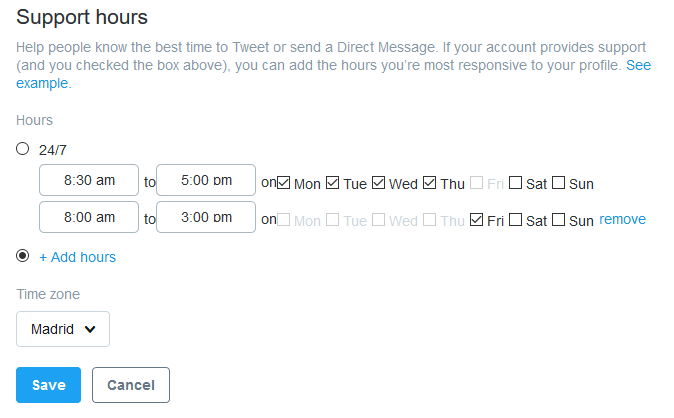The image size is (674, 418).
Task: Uncheck Fri in second hours row
Action: [x=476, y=220]
